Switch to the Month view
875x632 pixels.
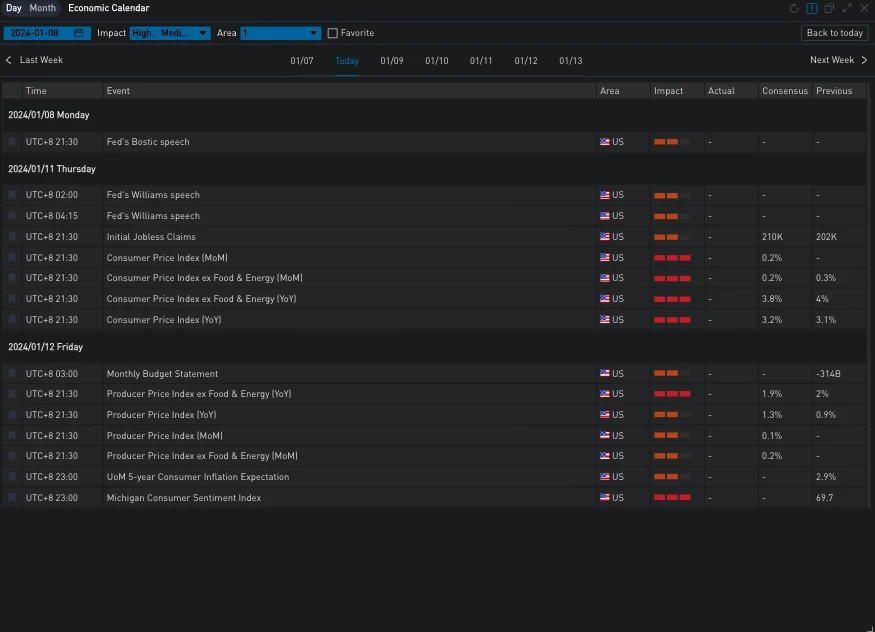pyautogui.click(x=43, y=8)
